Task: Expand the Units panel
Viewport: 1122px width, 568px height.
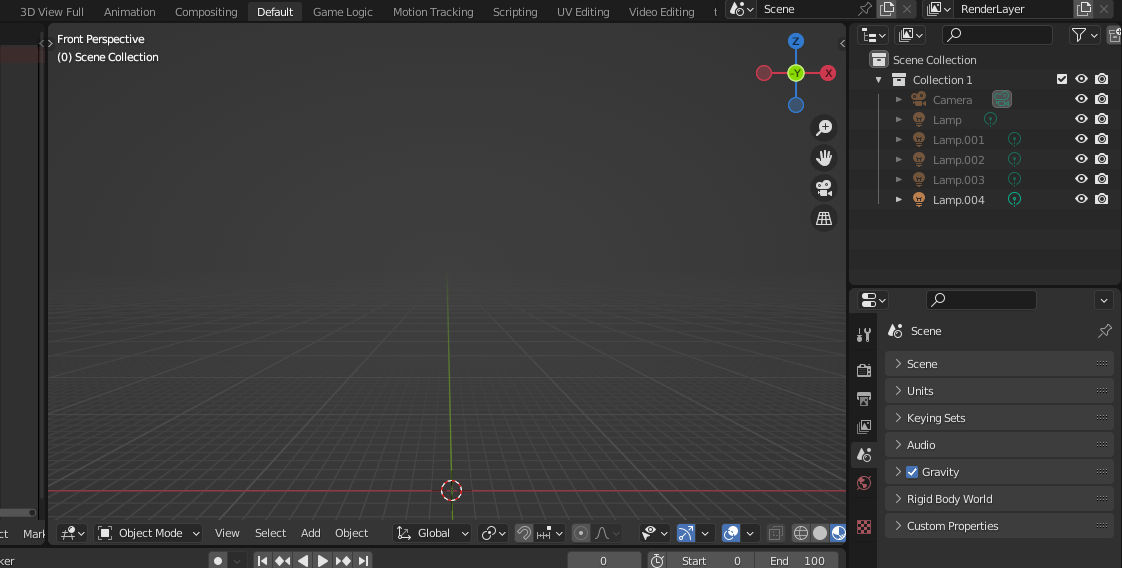Action: 999,391
